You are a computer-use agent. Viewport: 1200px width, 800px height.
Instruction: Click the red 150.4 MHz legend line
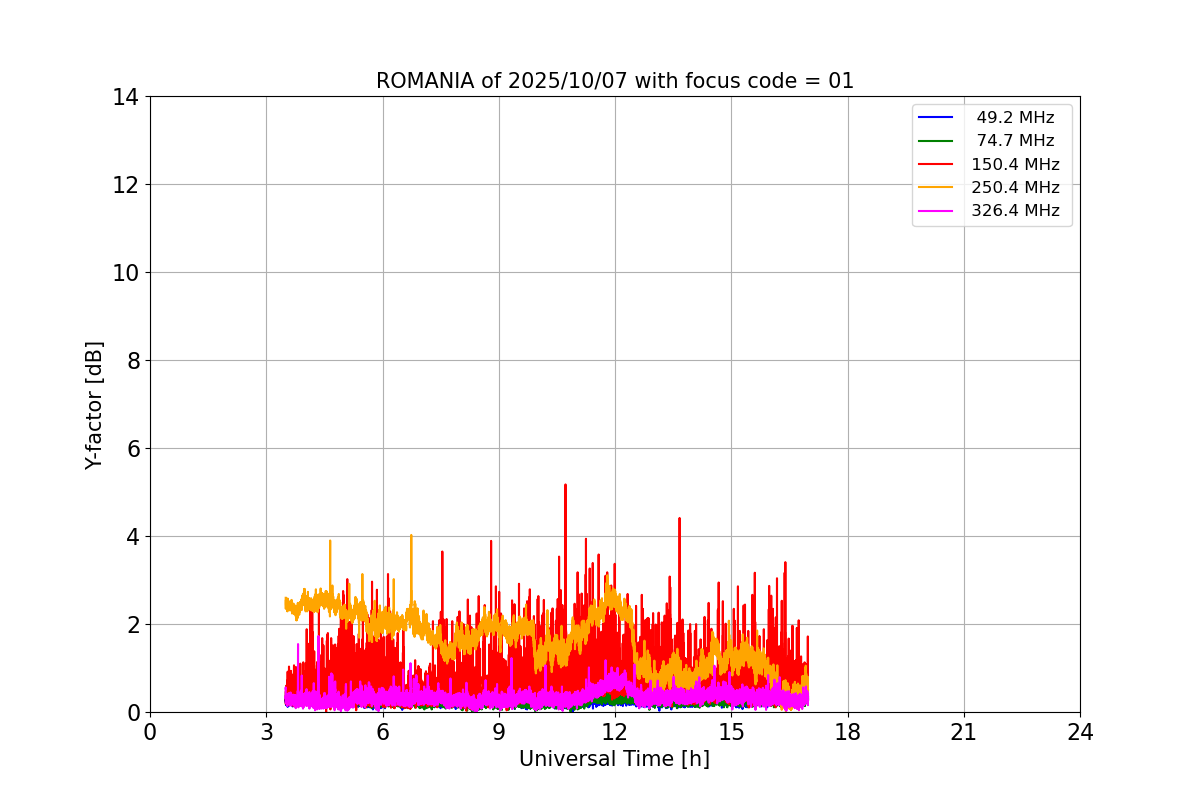936,164
